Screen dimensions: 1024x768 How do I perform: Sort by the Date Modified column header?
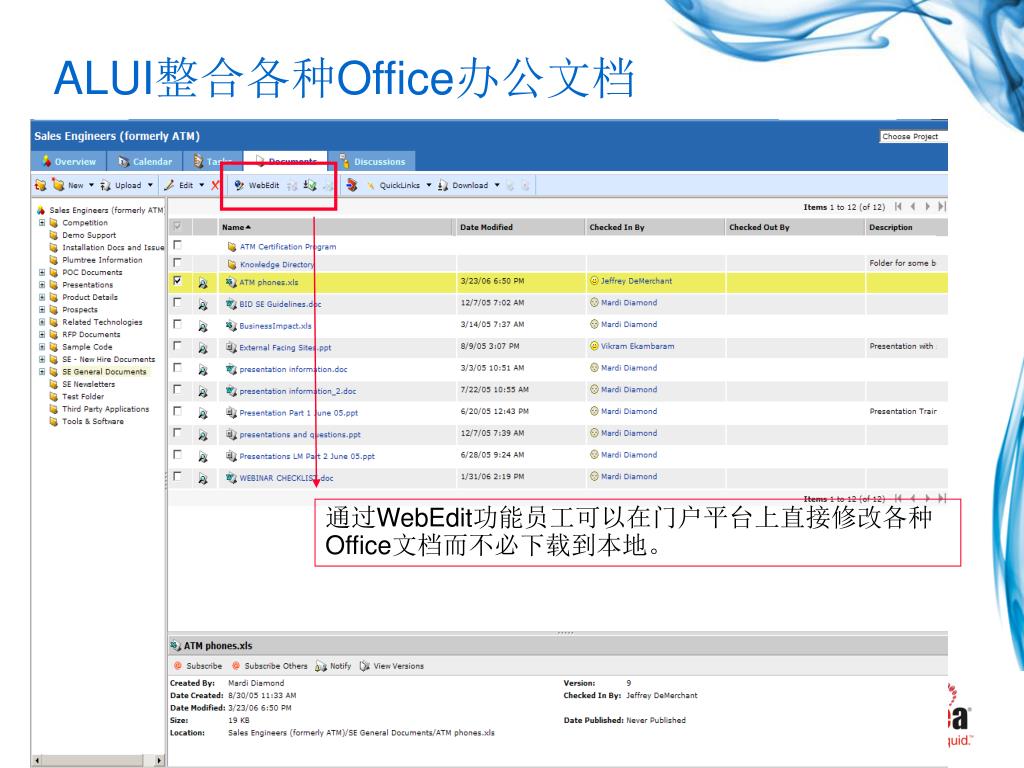click(487, 227)
